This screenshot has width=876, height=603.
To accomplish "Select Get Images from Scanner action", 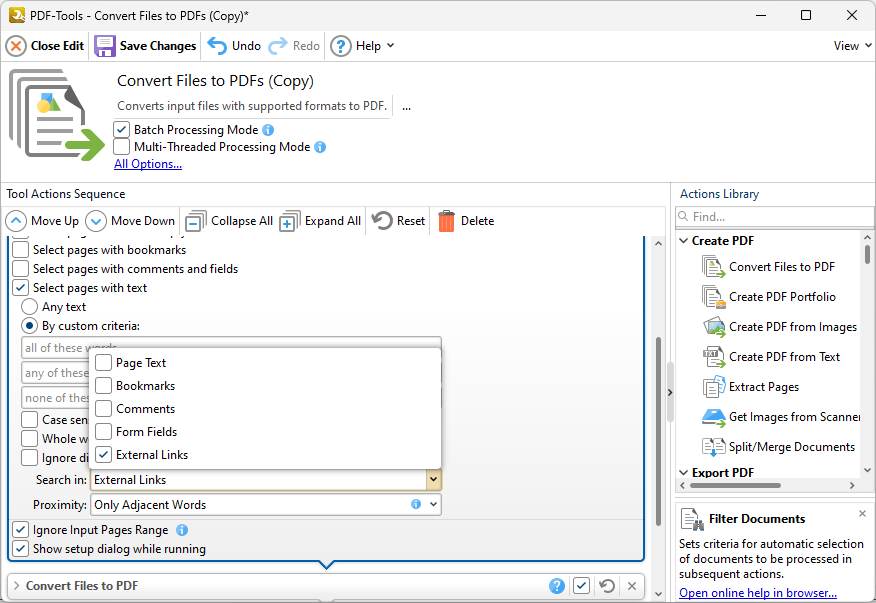I will pos(780,417).
